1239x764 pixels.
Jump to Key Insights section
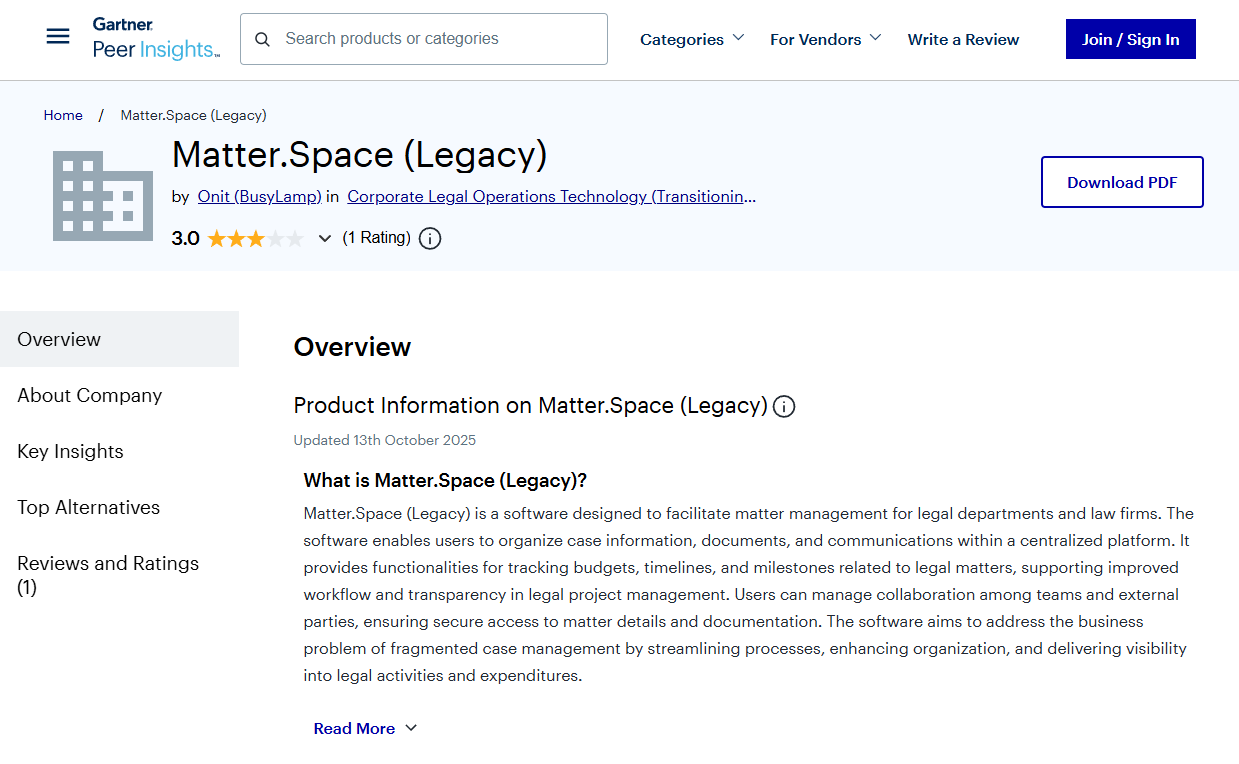point(71,451)
